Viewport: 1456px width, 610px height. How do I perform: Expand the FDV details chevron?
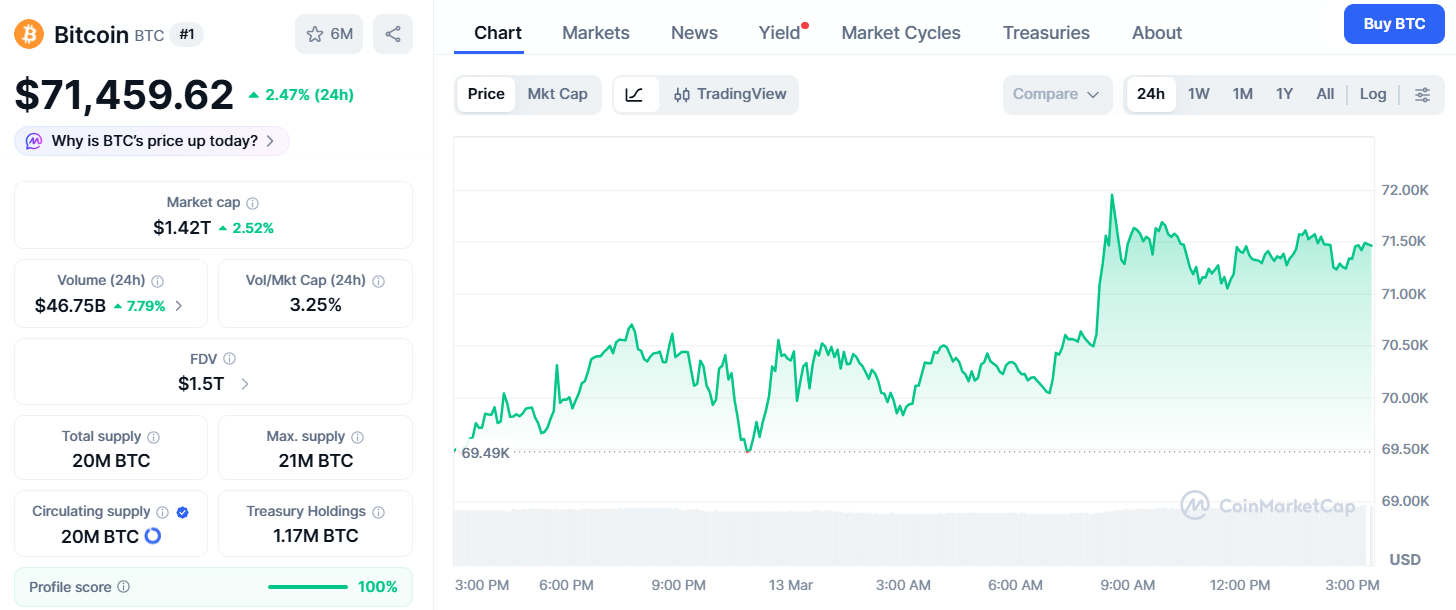(x=245, y=383)
